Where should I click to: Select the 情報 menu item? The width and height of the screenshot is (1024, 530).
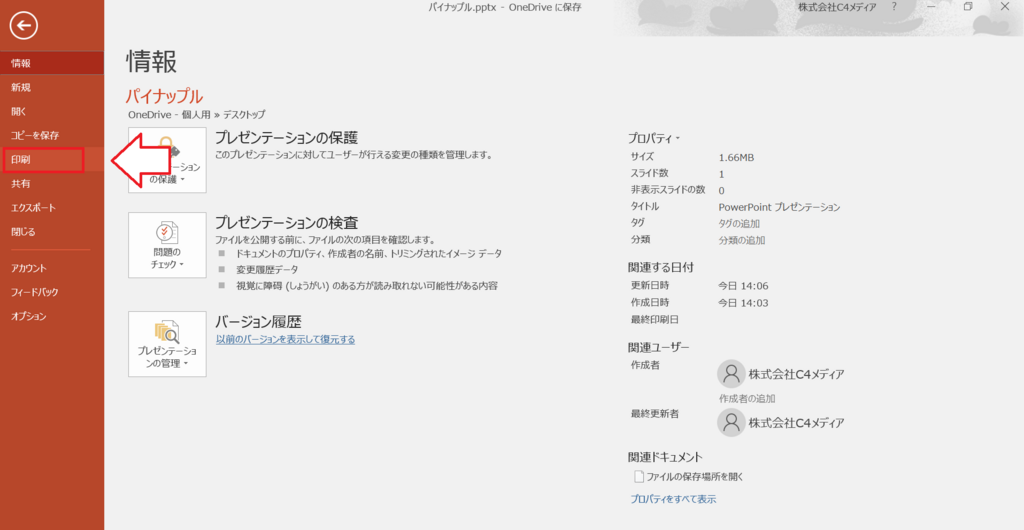(52, 63)
